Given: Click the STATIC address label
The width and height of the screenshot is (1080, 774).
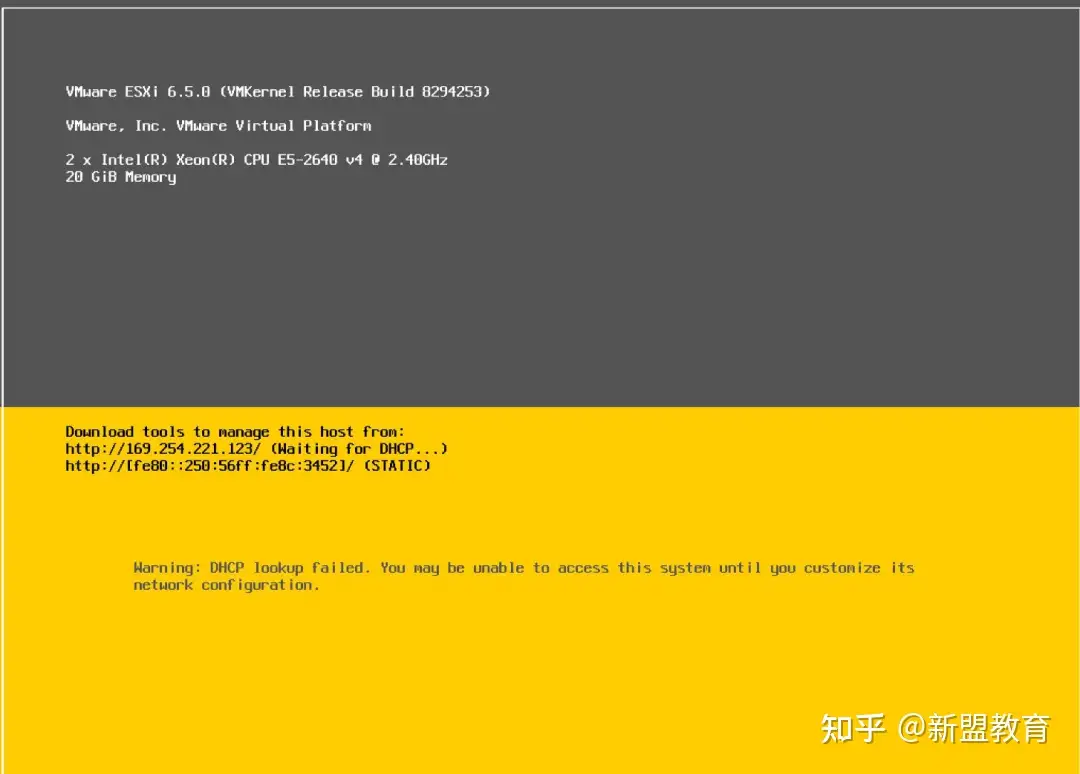Looking at the screenshot, I should (x=397, y=466).
